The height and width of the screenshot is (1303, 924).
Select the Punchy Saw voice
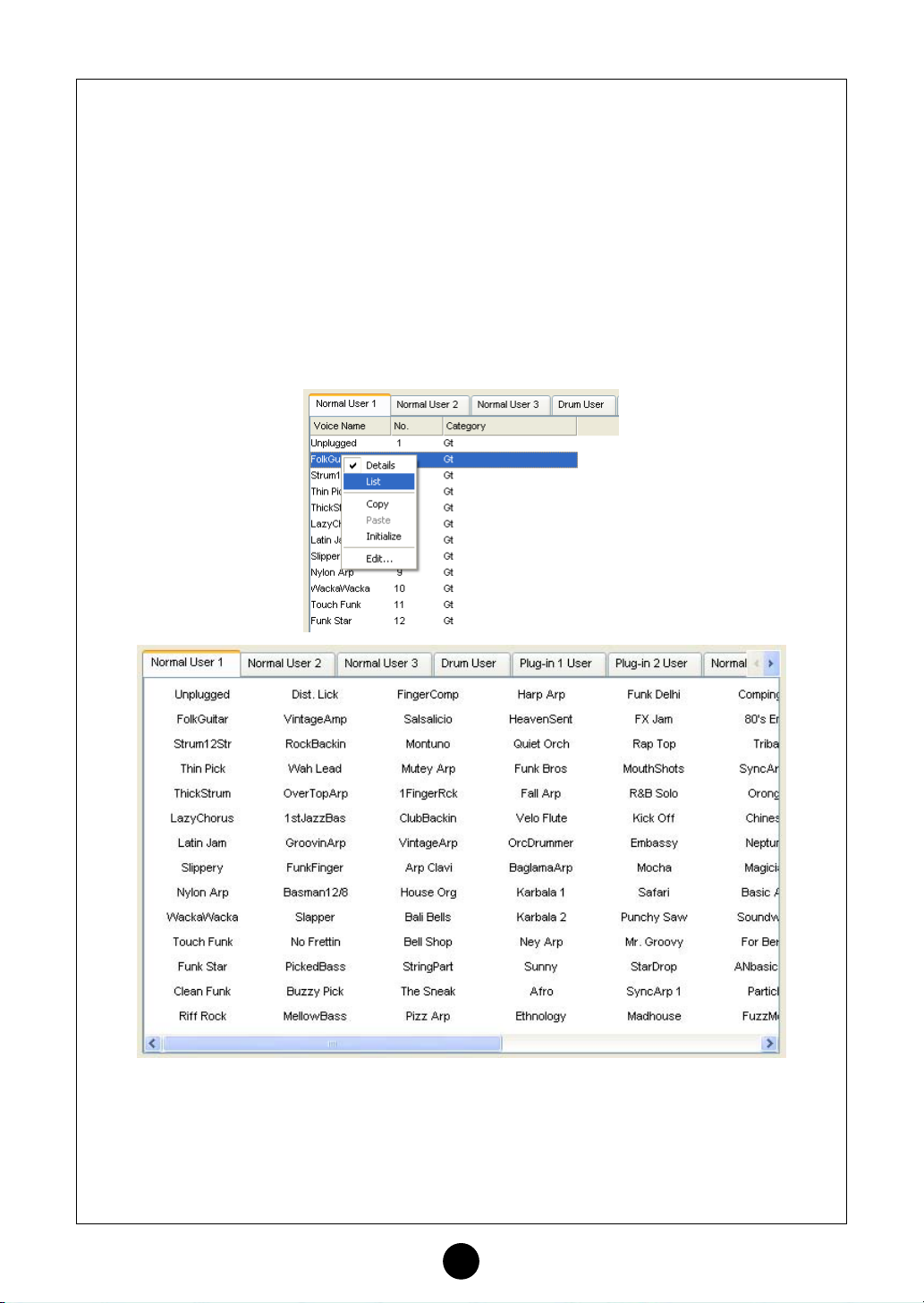point(654,918)
